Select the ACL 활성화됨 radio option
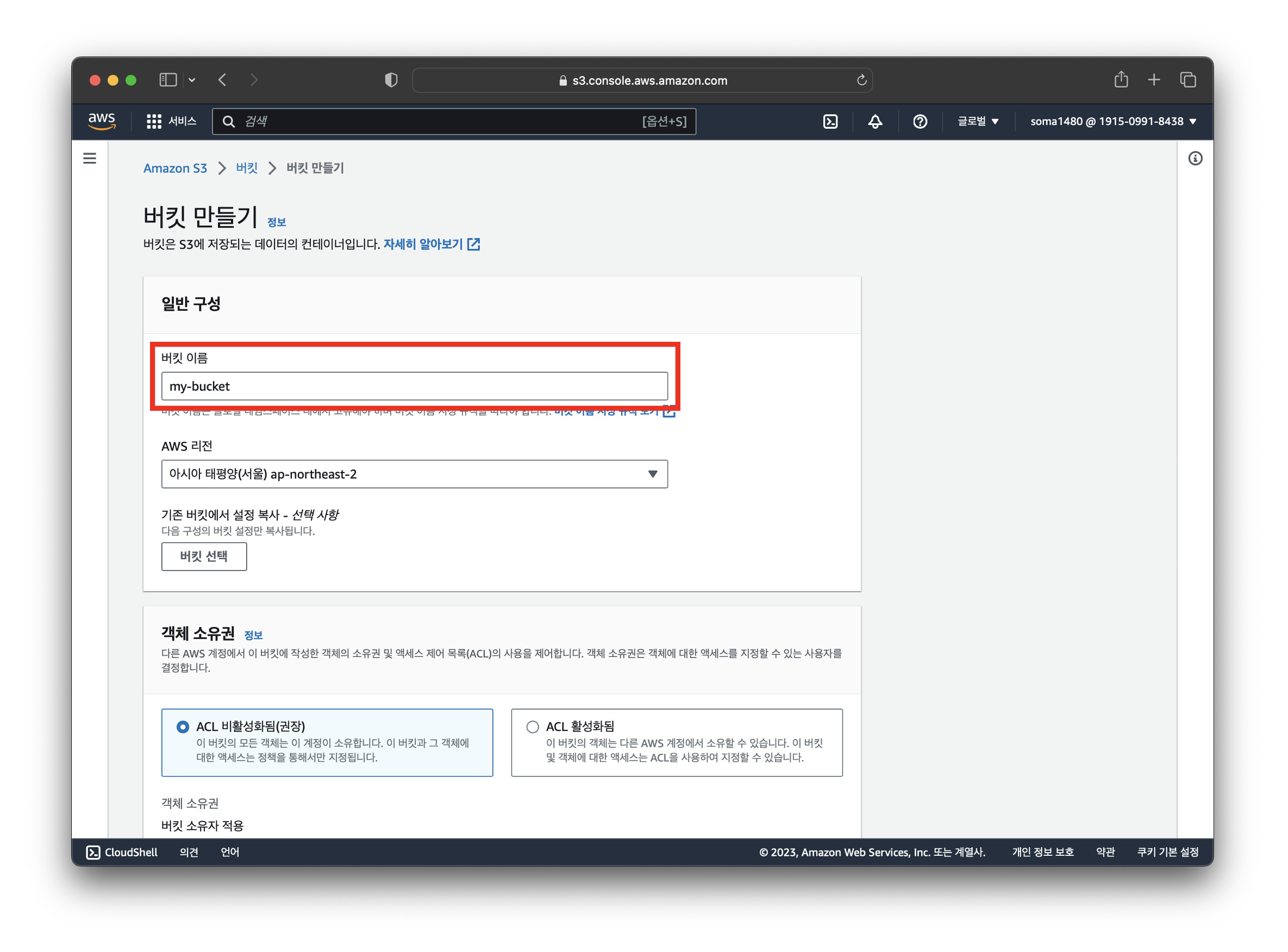 coord(533,726)
